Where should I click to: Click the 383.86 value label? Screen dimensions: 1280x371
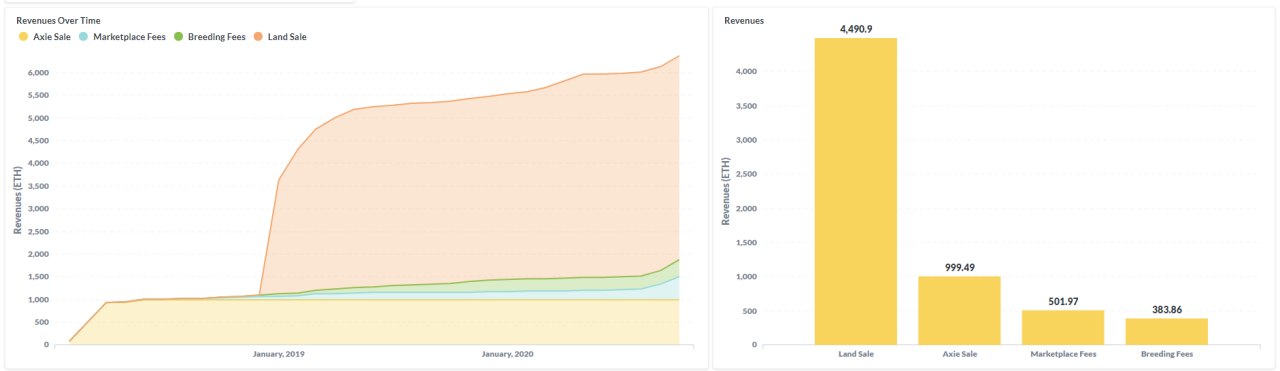coord(1167,310)
